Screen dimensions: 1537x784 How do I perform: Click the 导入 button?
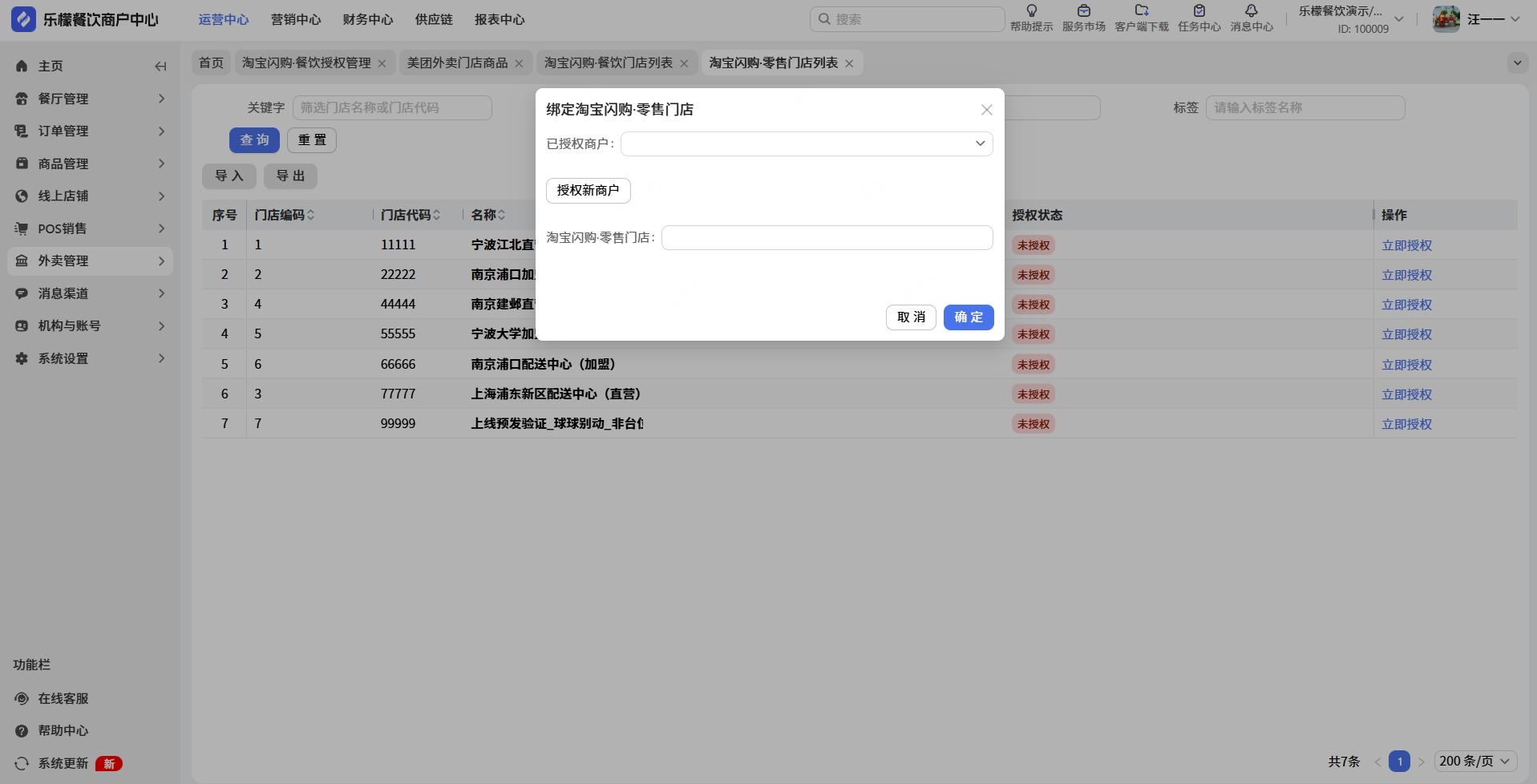pyautogui.click(x=229, y=176)
